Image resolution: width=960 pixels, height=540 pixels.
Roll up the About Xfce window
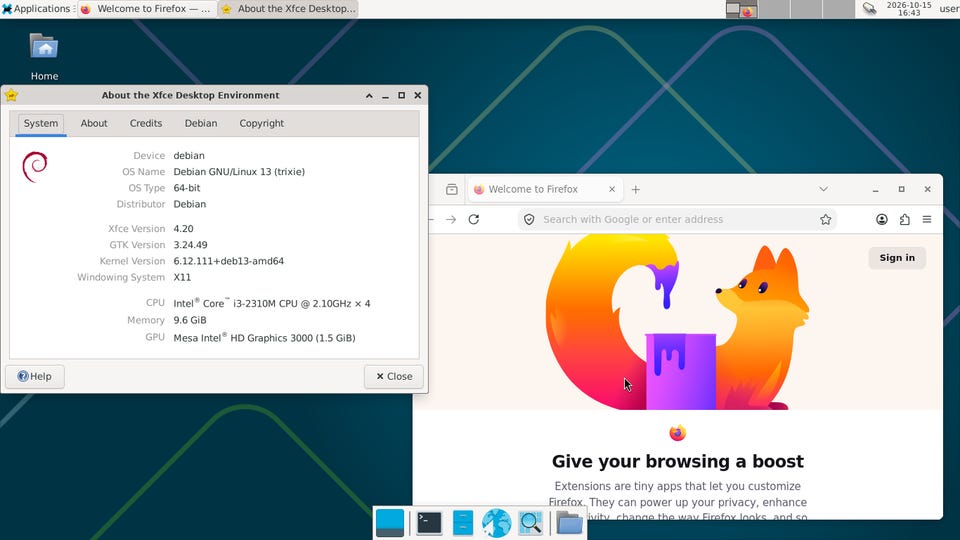[x=369, y=96]
